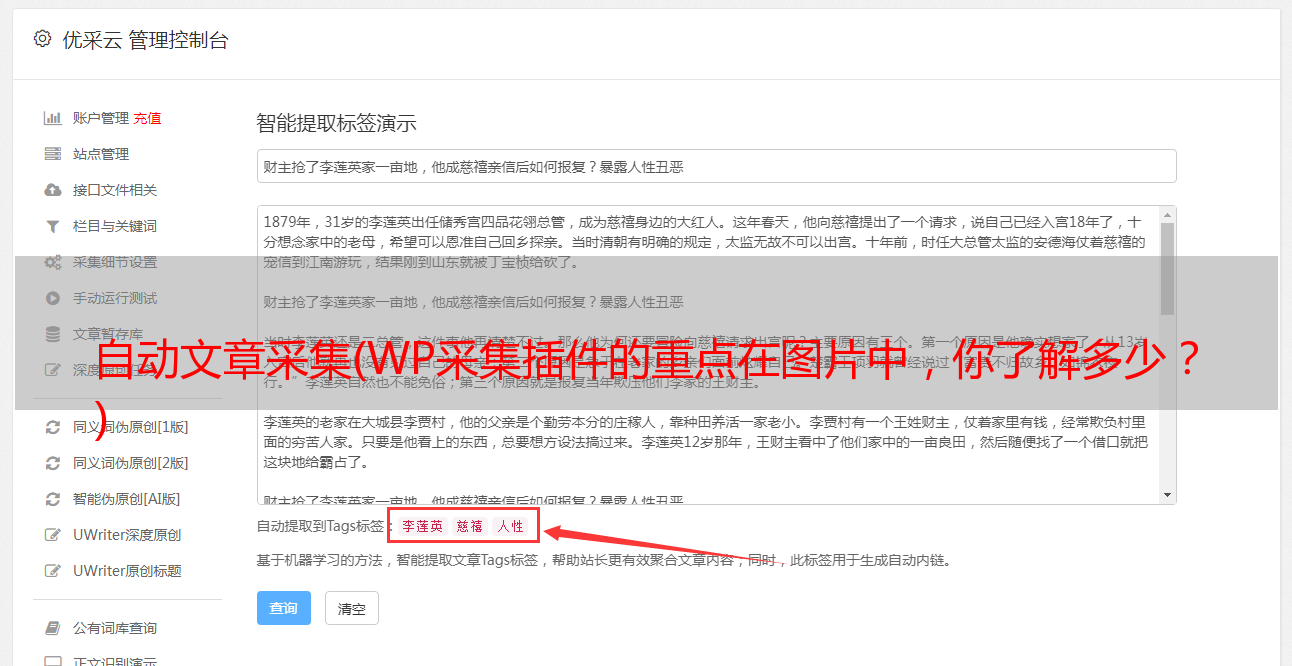Click the blue 查询 button
This screenshot has width=1292, height=666.
pyautogui.click(x=284, y=608)
